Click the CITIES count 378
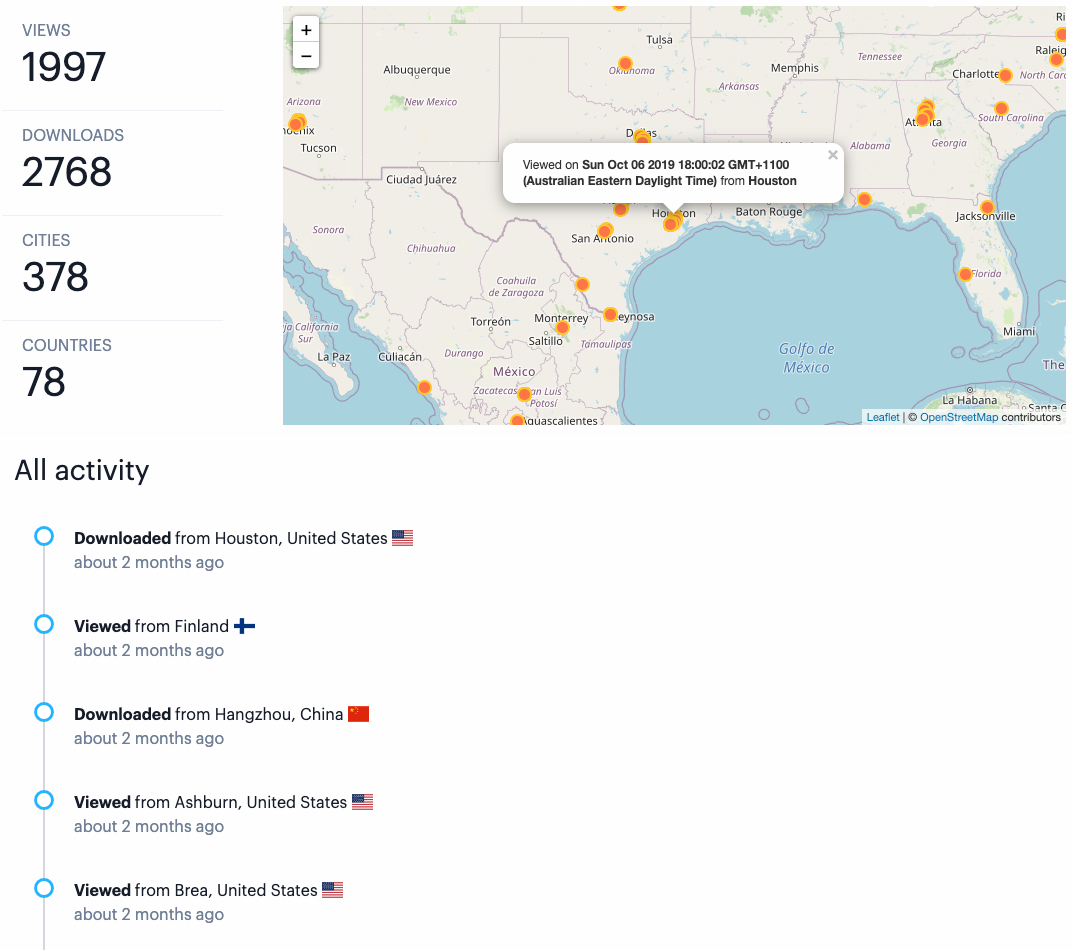 pyautogui.click(x=55, y=277)
